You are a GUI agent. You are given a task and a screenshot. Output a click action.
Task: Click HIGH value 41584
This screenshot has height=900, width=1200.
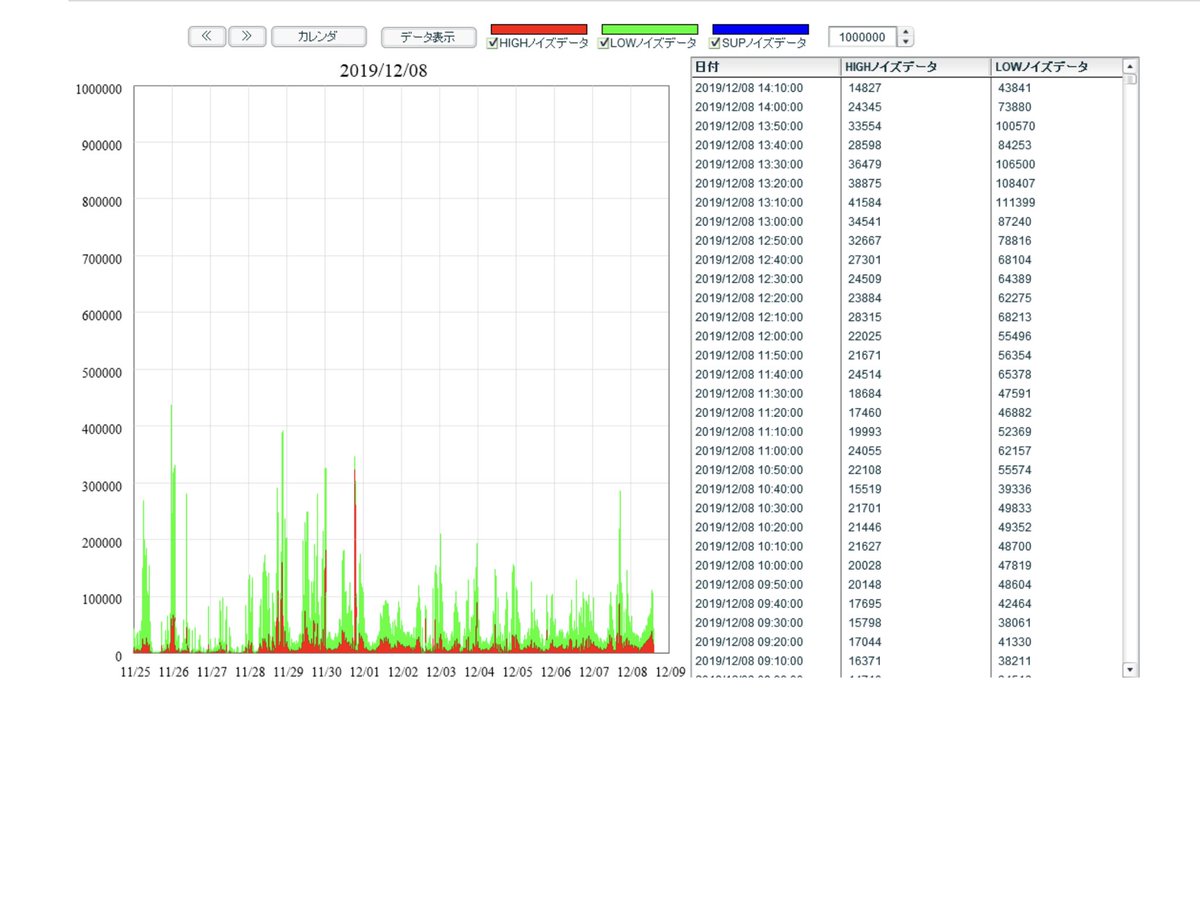point(864,202)
